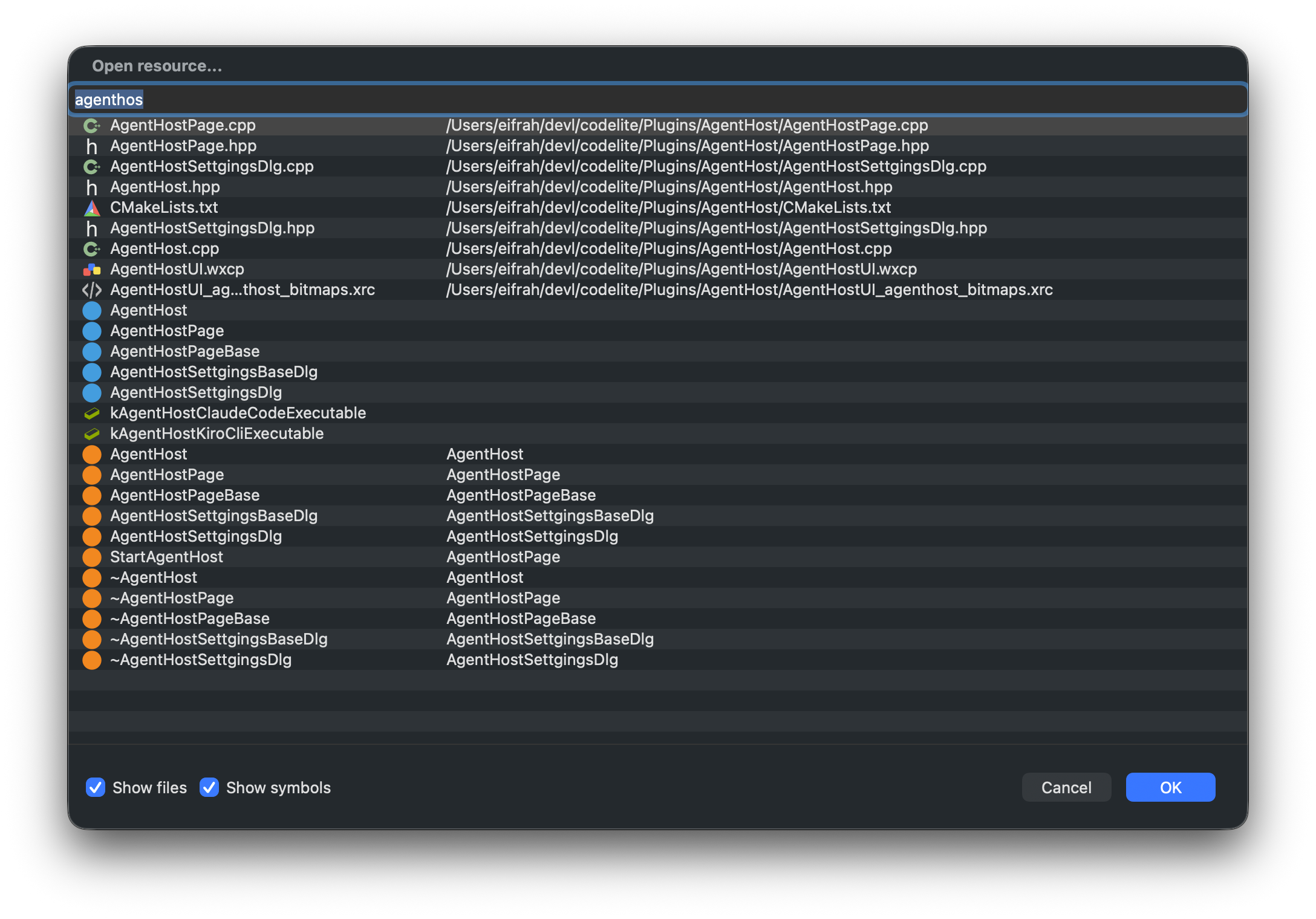Click the wxCrafter icon beside AgentHostUI.wxcp
1316x919 pixels.
(x=92, y=270)
